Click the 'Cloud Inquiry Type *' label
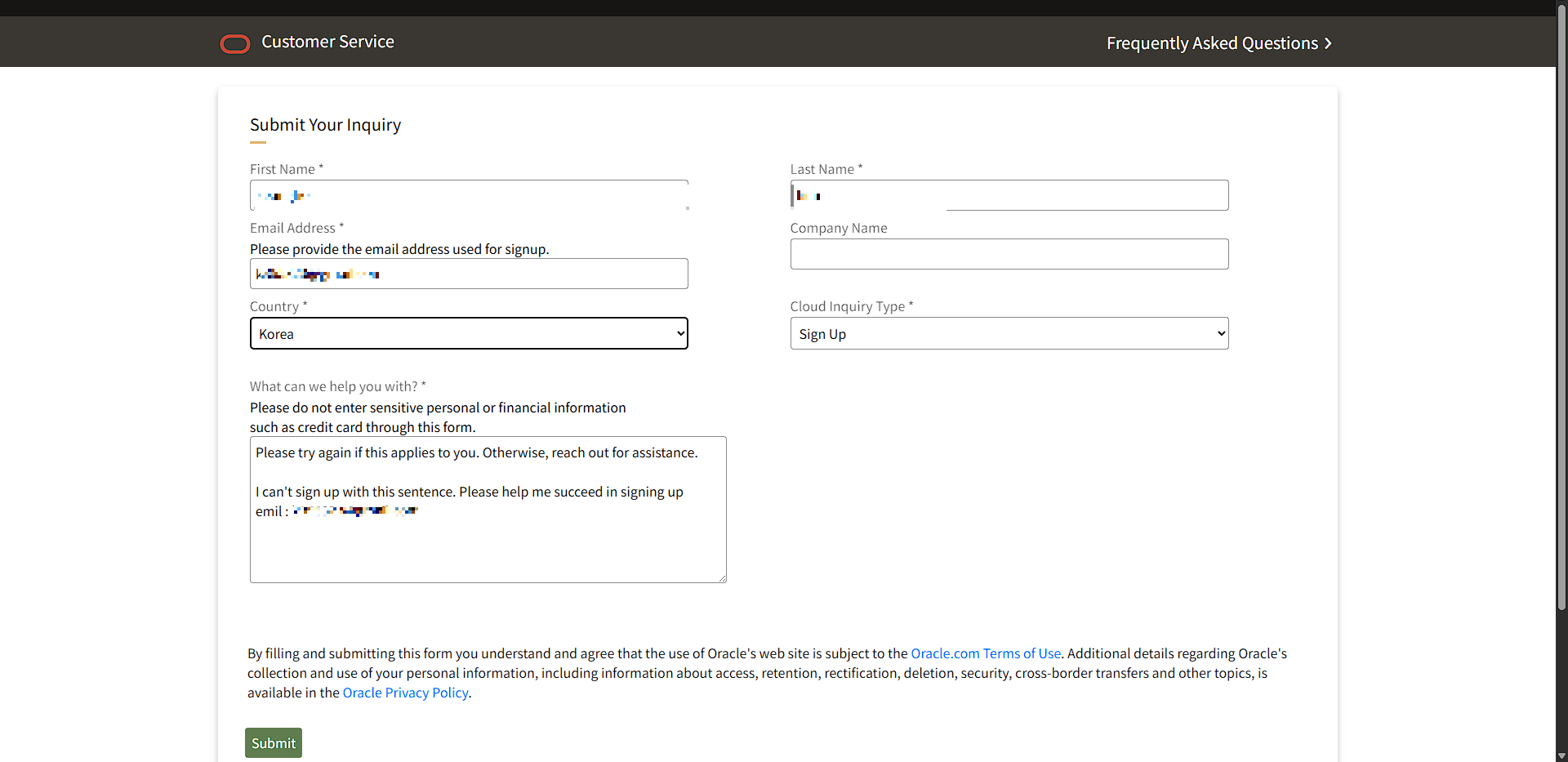The width and height of the screenshot is (1568, 762). coord(852,306)
